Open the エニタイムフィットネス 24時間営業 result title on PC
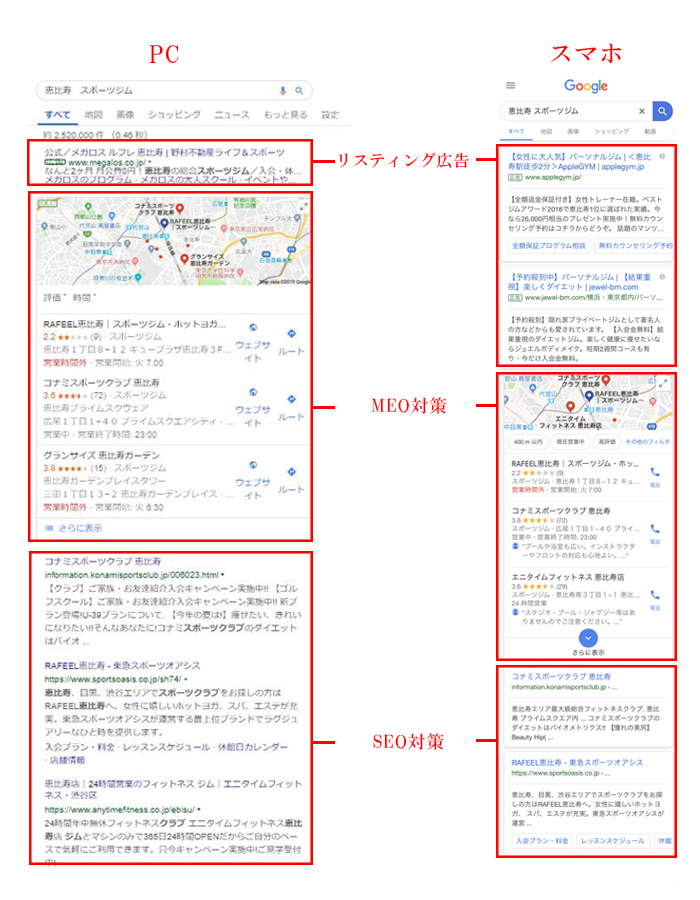Viewport: 700px width, 900px height. [173, 789]
